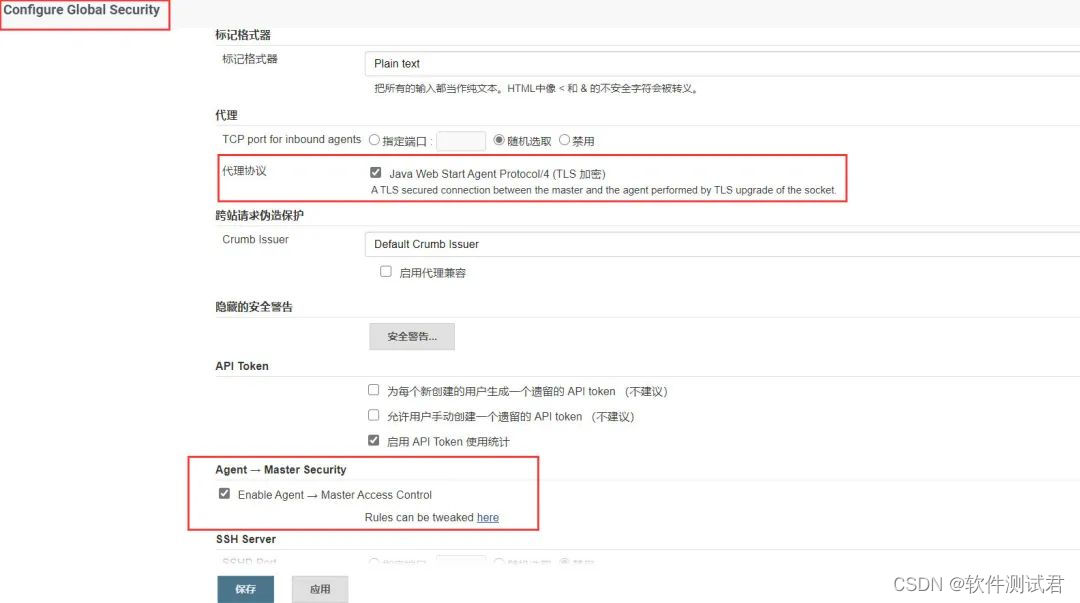Click the fixed TCP port number field
Image resolution: width=1080 pixels, height=603 pixels.
pyautogui.click(x=461, y=141)
